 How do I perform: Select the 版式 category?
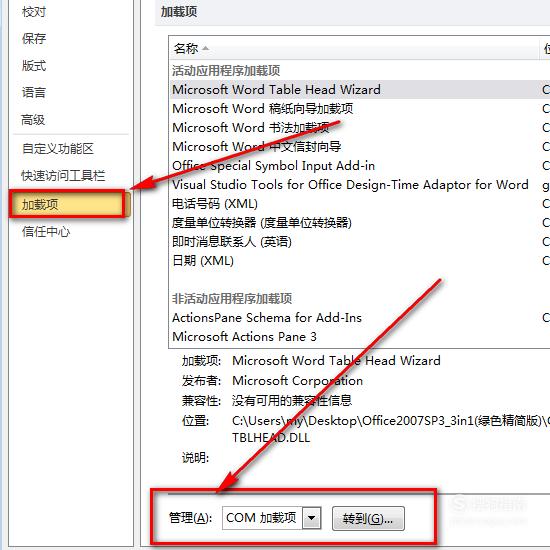[x=34, y=66]
